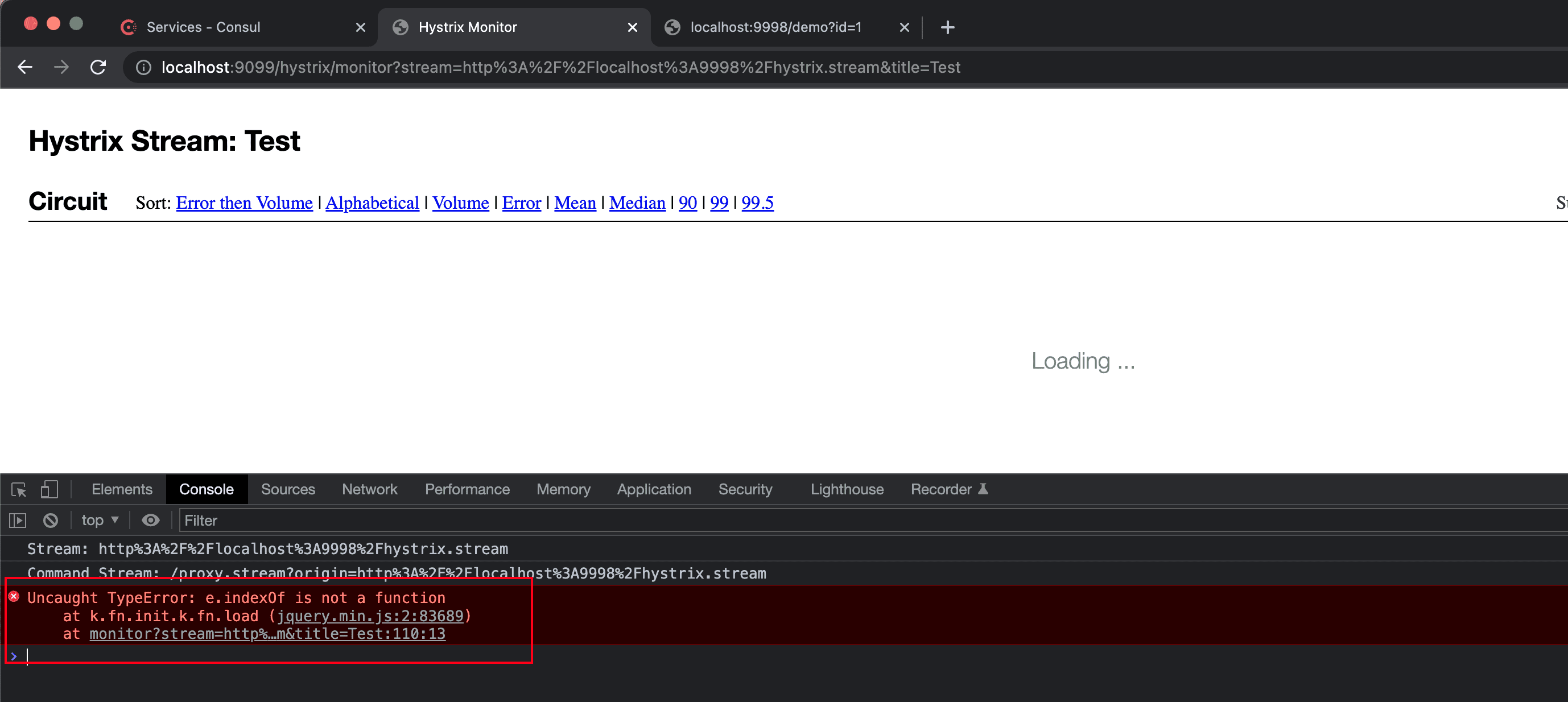
Task: Sort circuits by Volume
Action: click(461, 203)
